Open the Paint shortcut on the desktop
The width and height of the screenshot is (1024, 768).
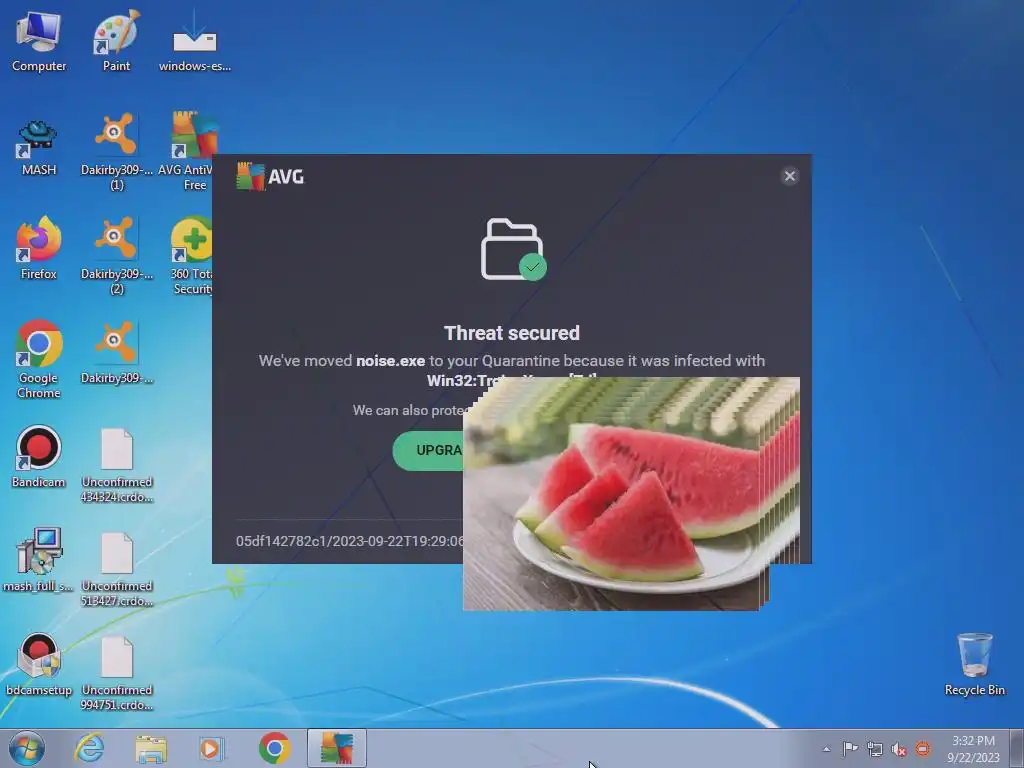pos(116,40)
